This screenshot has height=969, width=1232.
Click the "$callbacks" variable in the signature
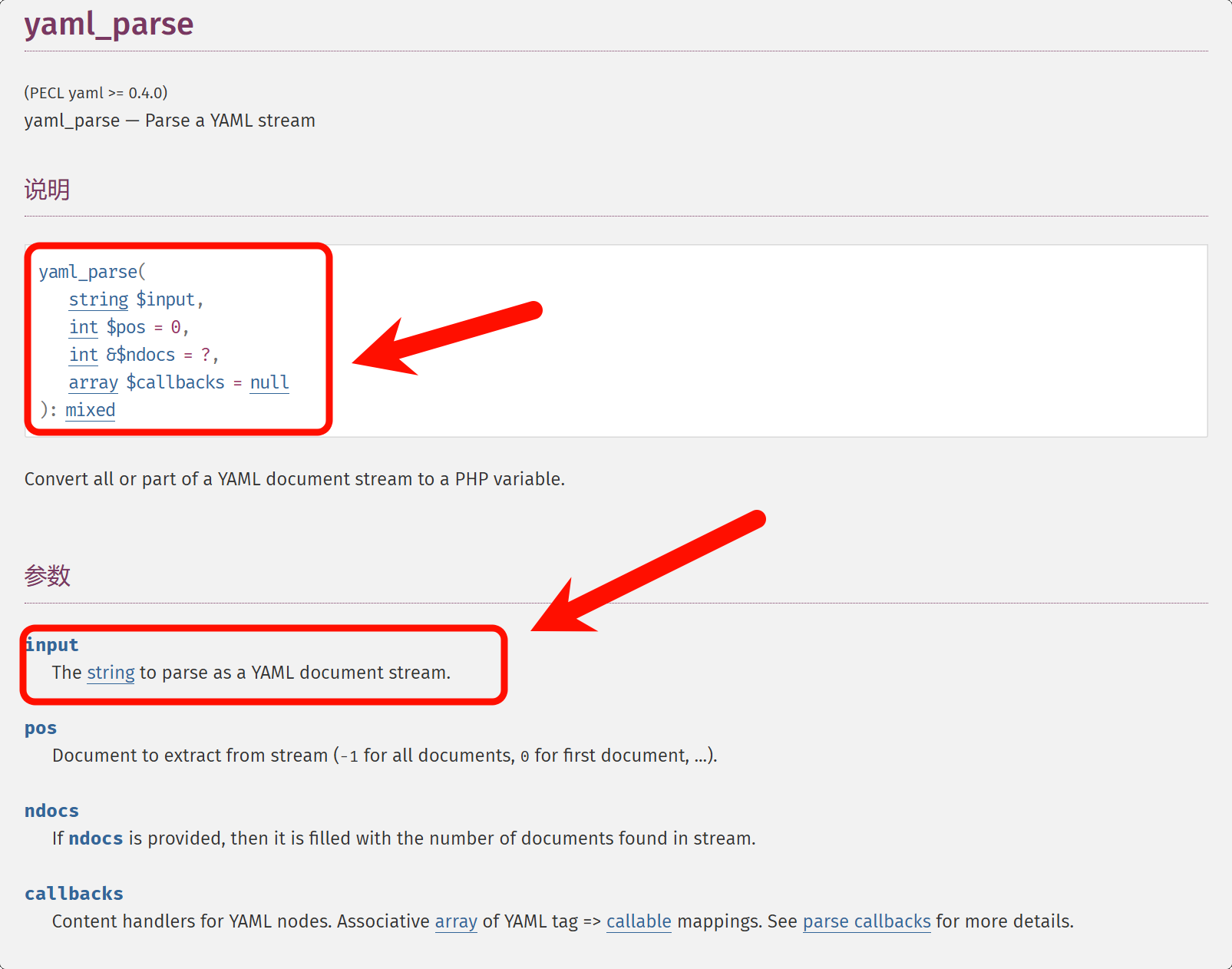click(175, 382)
